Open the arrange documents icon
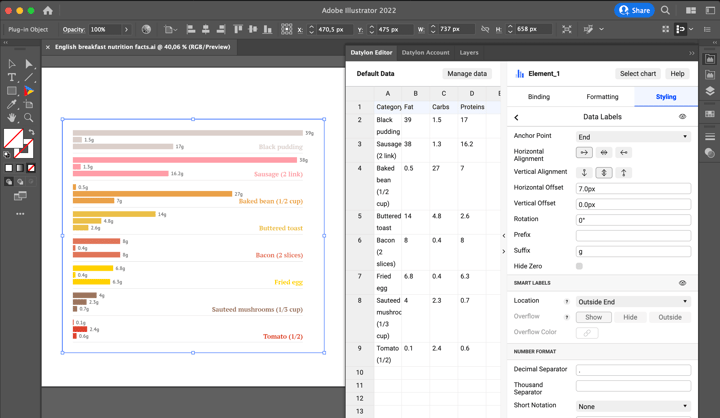This screenshot has width=720, height=418. tap(691, 10)
